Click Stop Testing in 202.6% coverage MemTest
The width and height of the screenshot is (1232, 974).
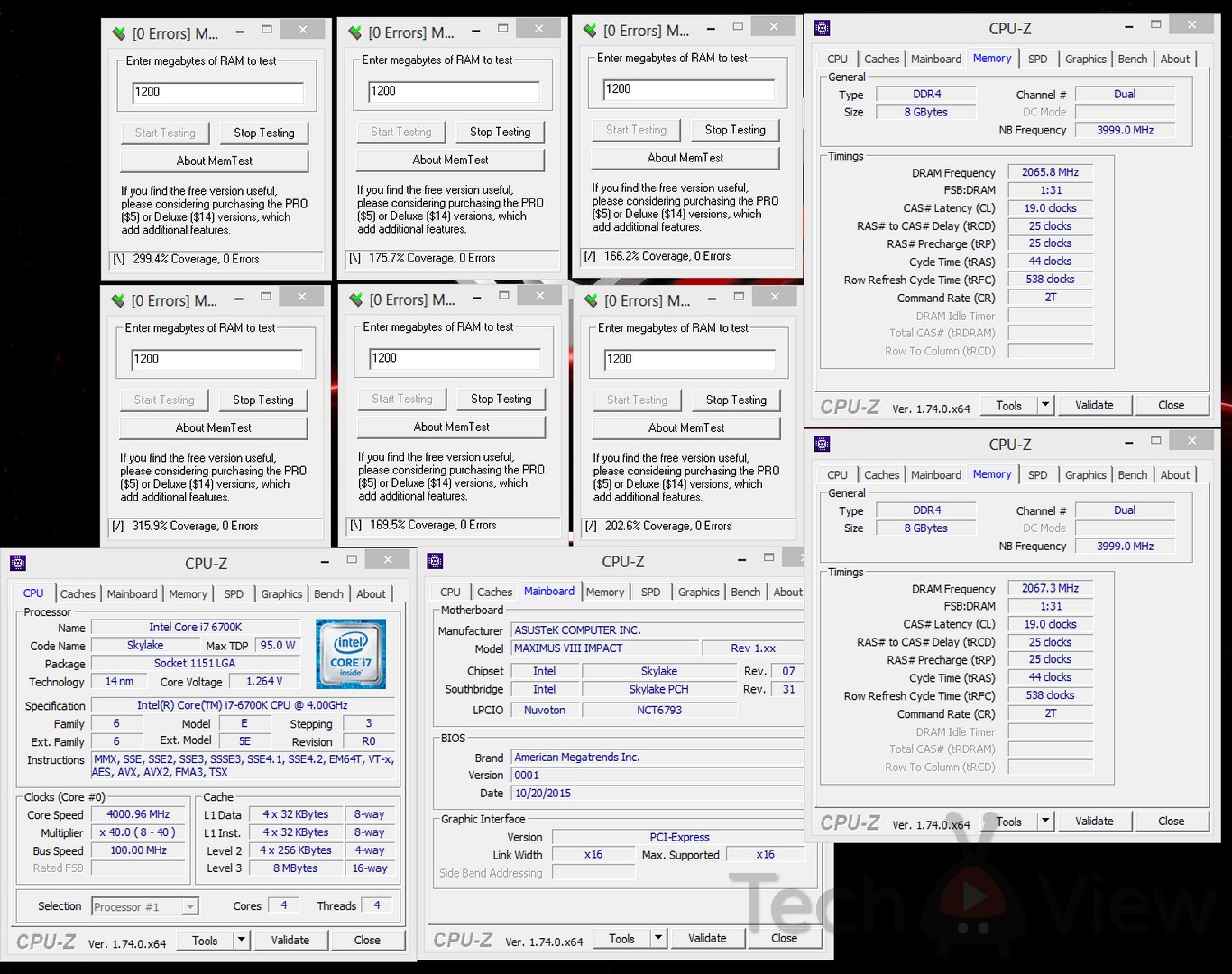pyautogui.click(x=736, y=400)
